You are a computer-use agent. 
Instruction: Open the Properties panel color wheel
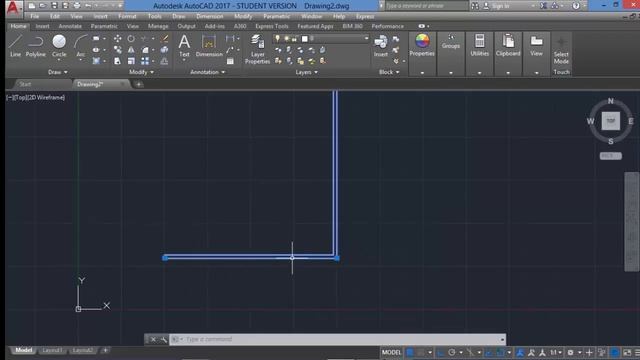click(422, 41)
